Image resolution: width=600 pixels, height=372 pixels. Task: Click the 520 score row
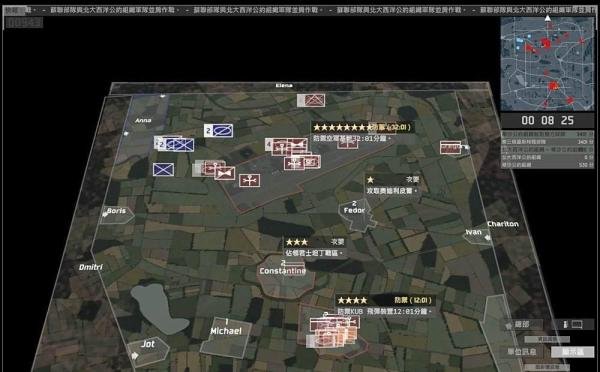(548, 165)
